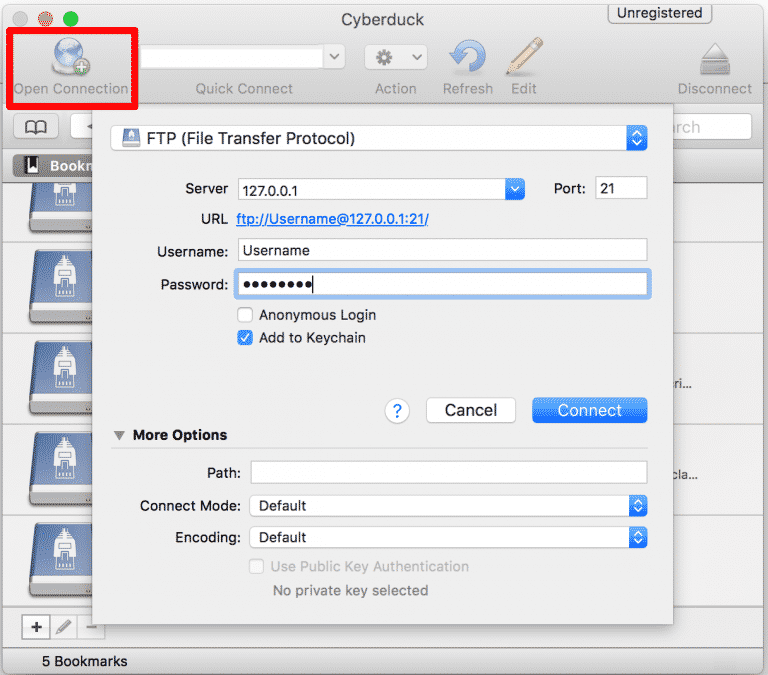Open the Action gear menu

coord(396,57)
